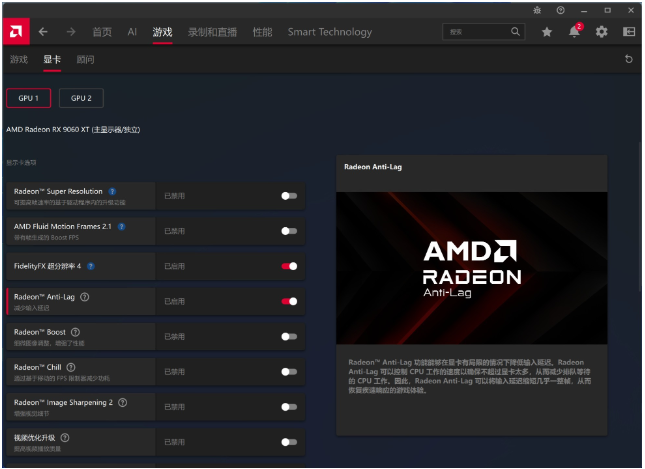Screen dimensions: 645x469
Task: Disable Radeon Anti-Lag toggle
Action: 289,301
